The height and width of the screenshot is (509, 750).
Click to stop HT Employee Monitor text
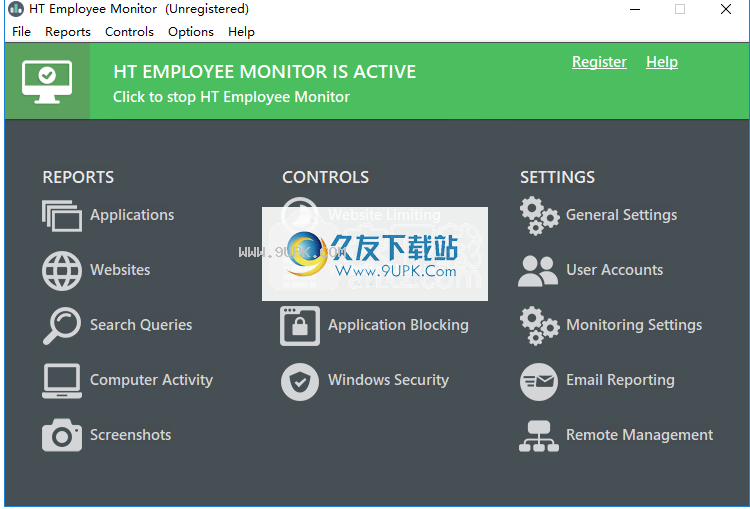[231, 97]
